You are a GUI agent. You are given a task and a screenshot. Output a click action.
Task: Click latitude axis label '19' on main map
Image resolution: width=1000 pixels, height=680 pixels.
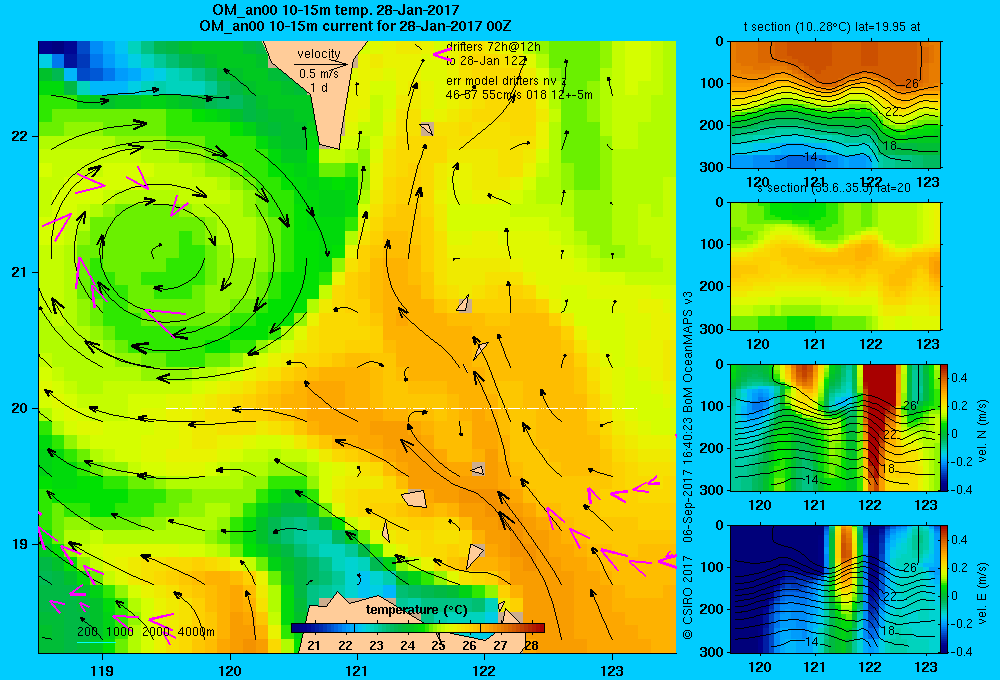[x=19, y=544]
